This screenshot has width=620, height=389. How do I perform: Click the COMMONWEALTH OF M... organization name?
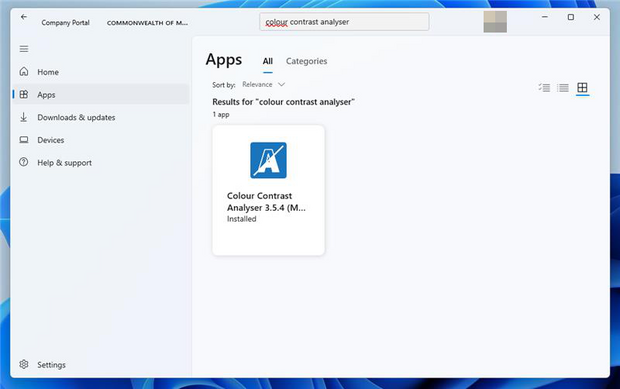coord(147,23)
